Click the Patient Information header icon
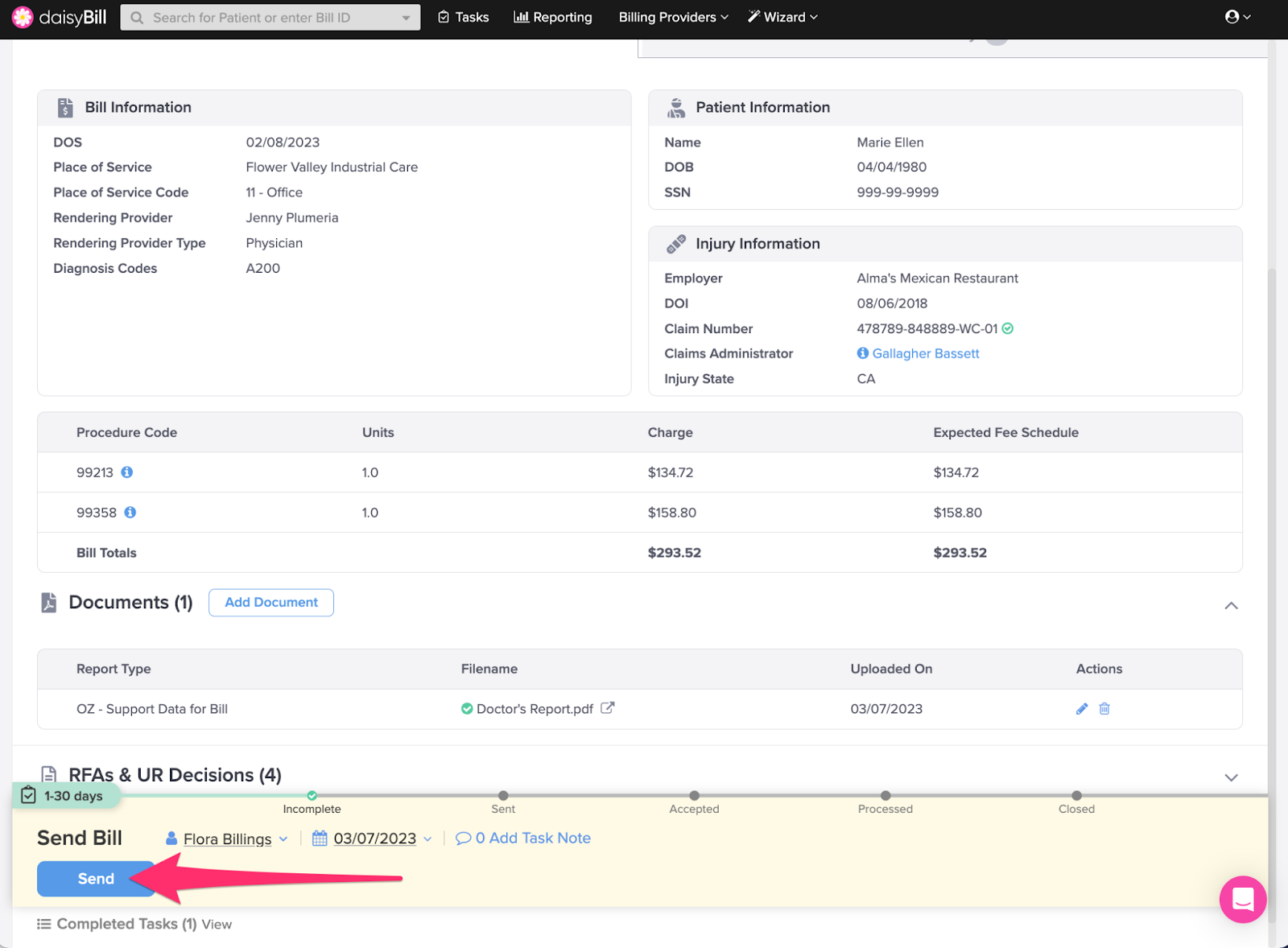Viewport: 1288px width, 948px height. coord(676,108)
